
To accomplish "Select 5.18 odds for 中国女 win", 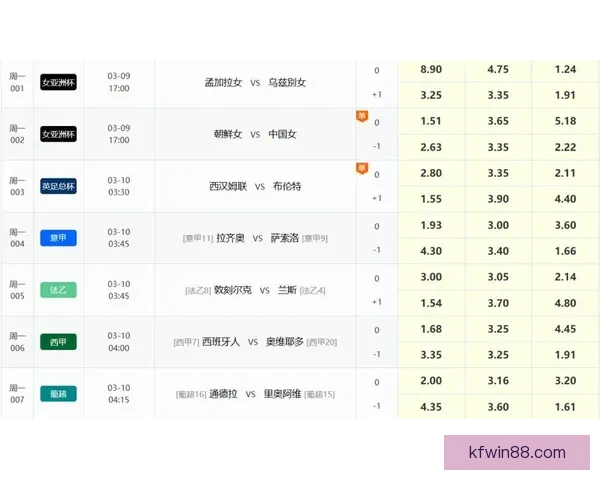I will 565,121.
